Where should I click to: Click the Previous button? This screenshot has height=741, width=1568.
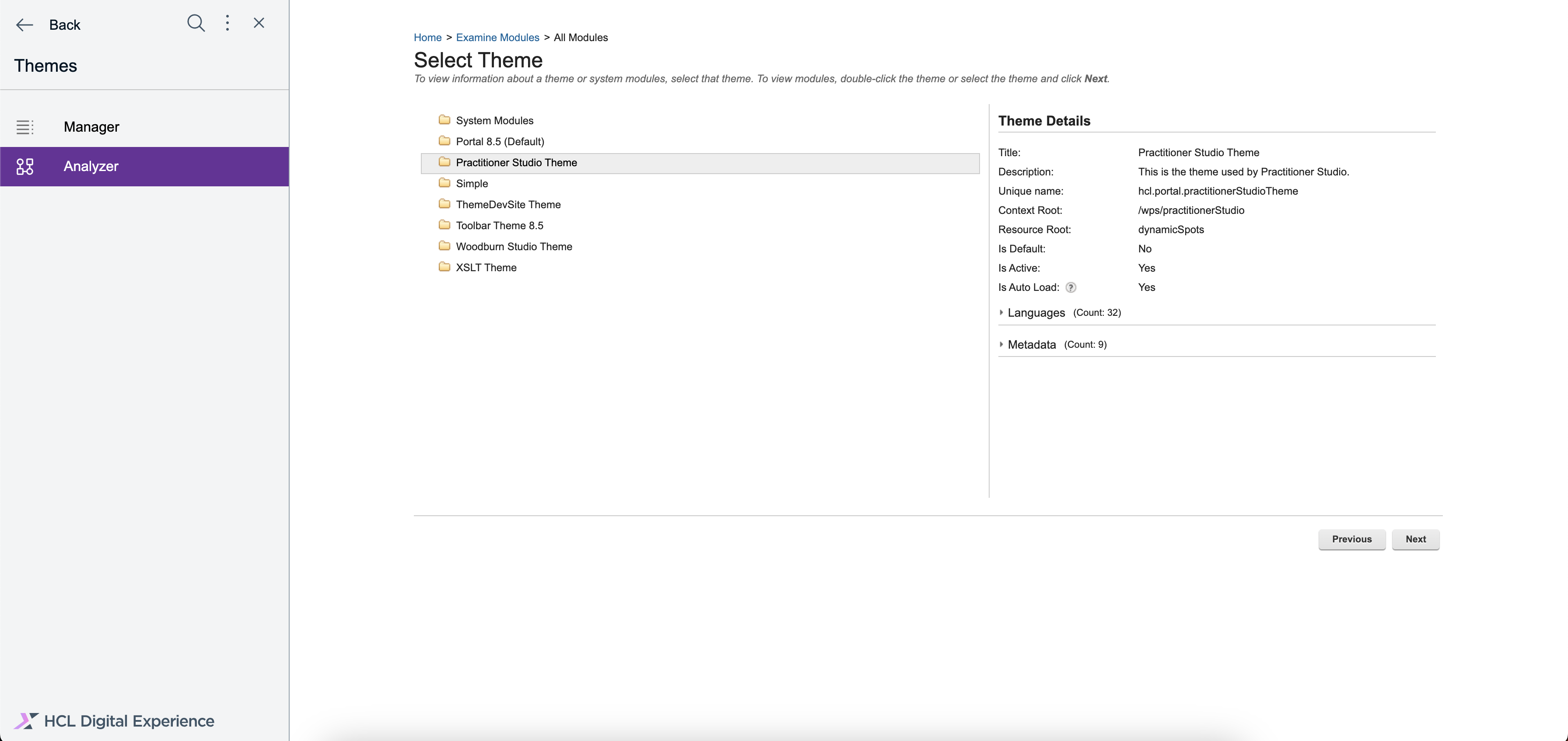pyautogui.click(x=1352, y=540)
